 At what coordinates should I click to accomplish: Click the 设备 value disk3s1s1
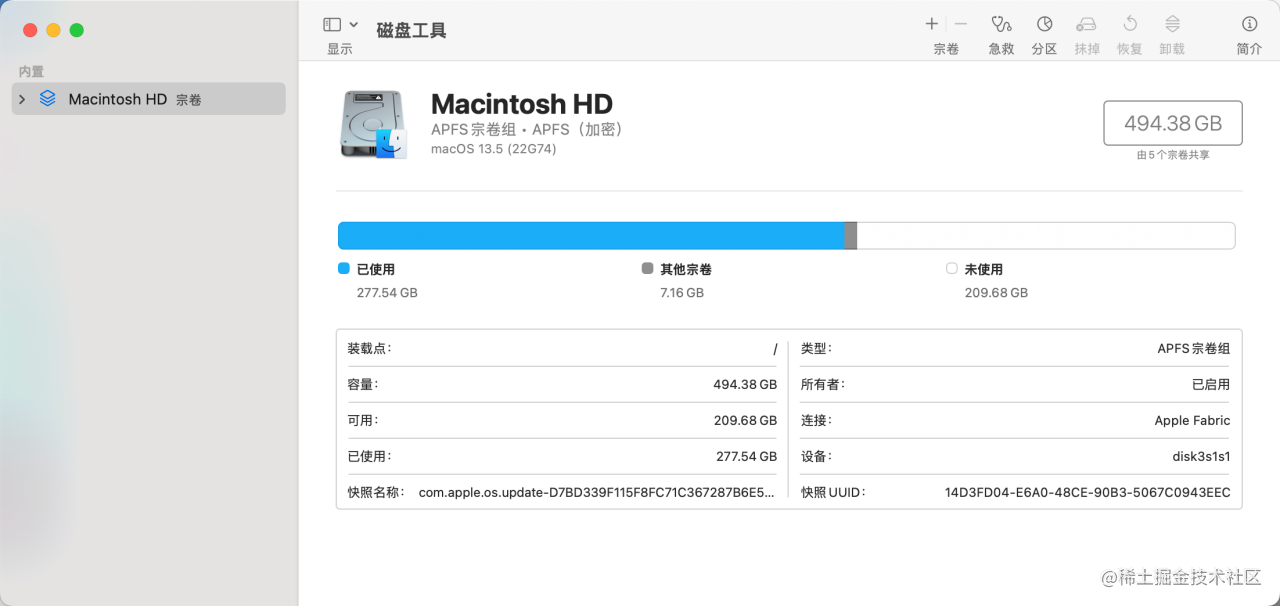point(1201,456)
